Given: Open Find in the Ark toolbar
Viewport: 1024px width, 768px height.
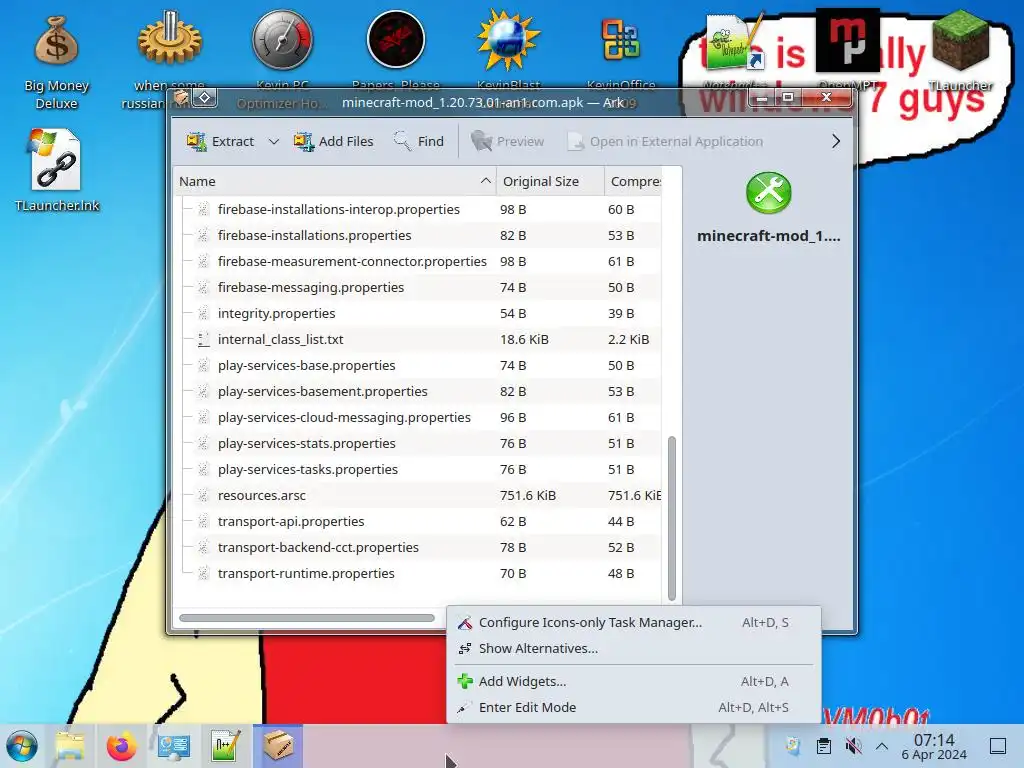Looking at the screenshot, I should click(419, 141).
